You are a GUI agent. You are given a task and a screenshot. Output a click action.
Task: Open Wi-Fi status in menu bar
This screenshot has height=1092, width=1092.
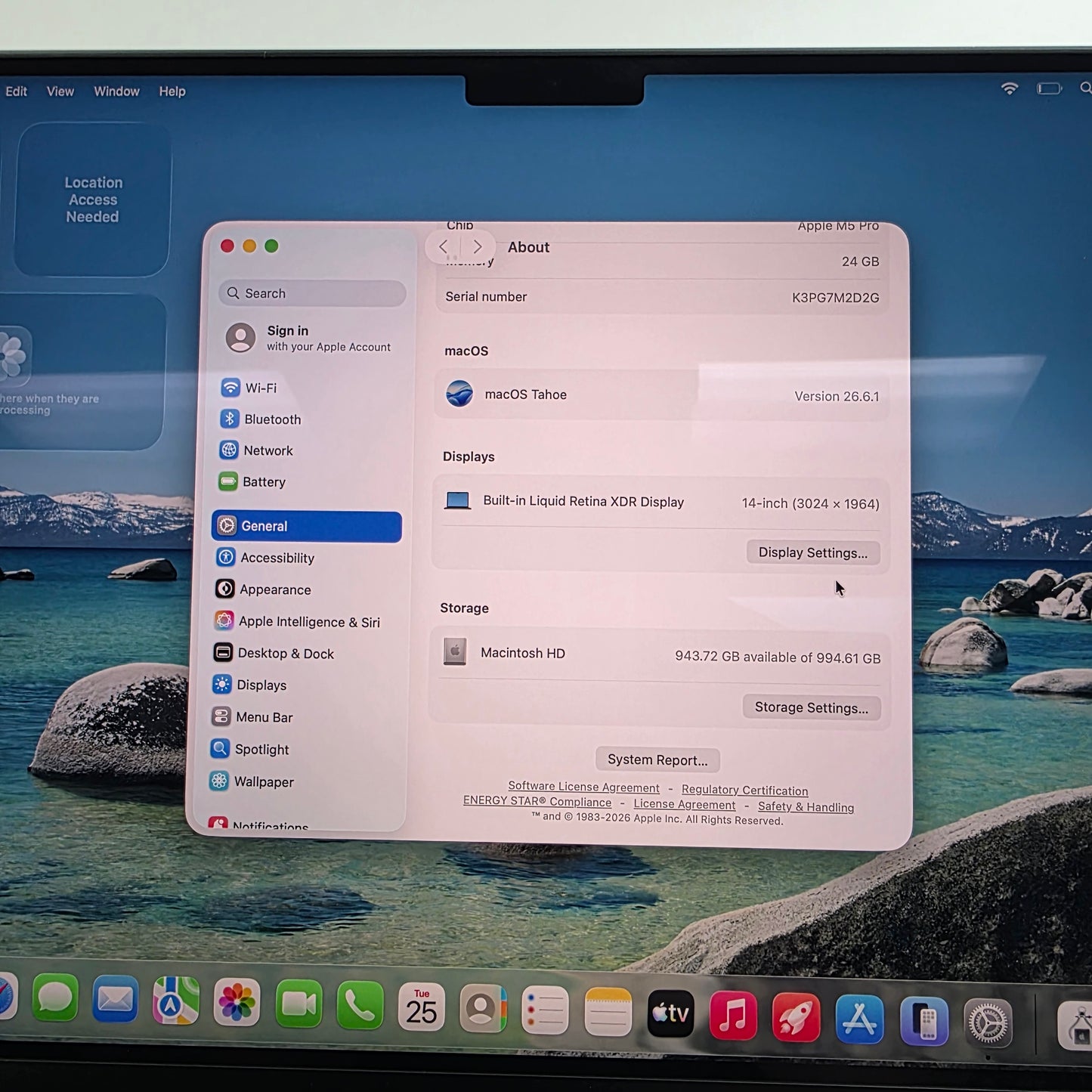click(1010, 88)
